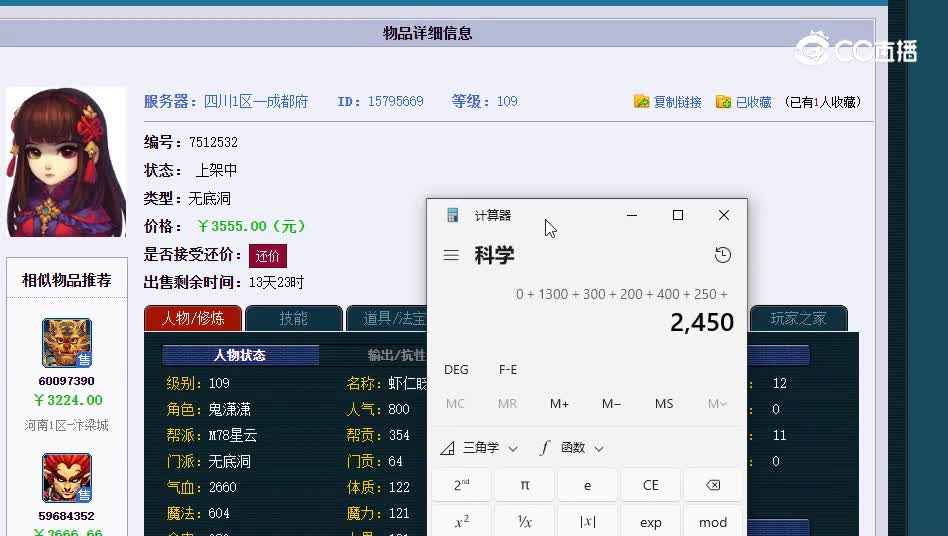The image size is (948, 536).
Task: Open the 技能 skills tab
Action: tap(293, 318)
